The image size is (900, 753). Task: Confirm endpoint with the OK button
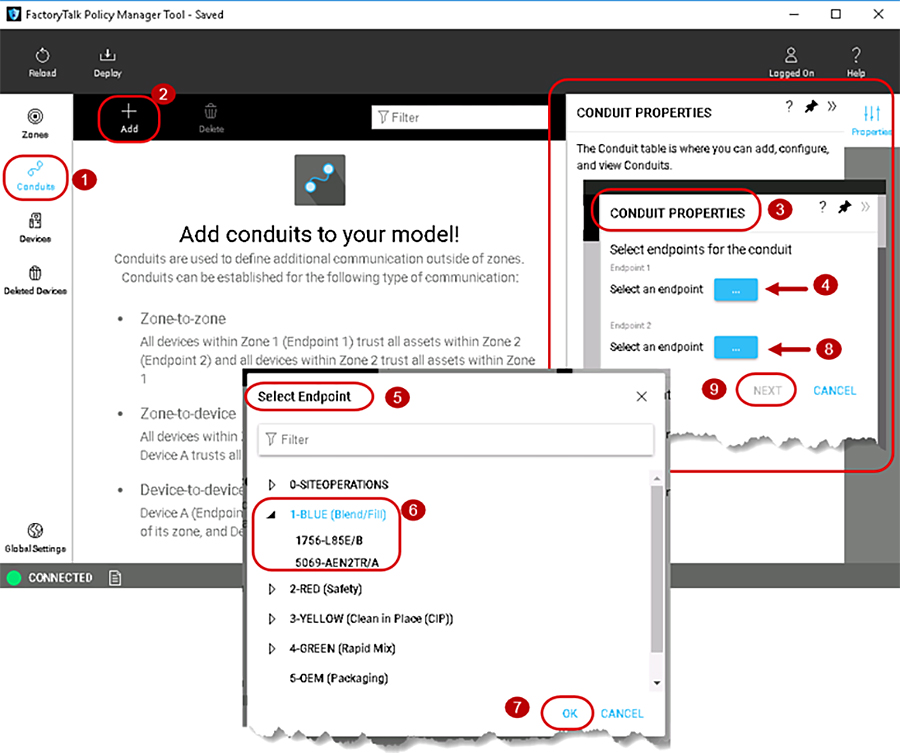tap(569, 713)
